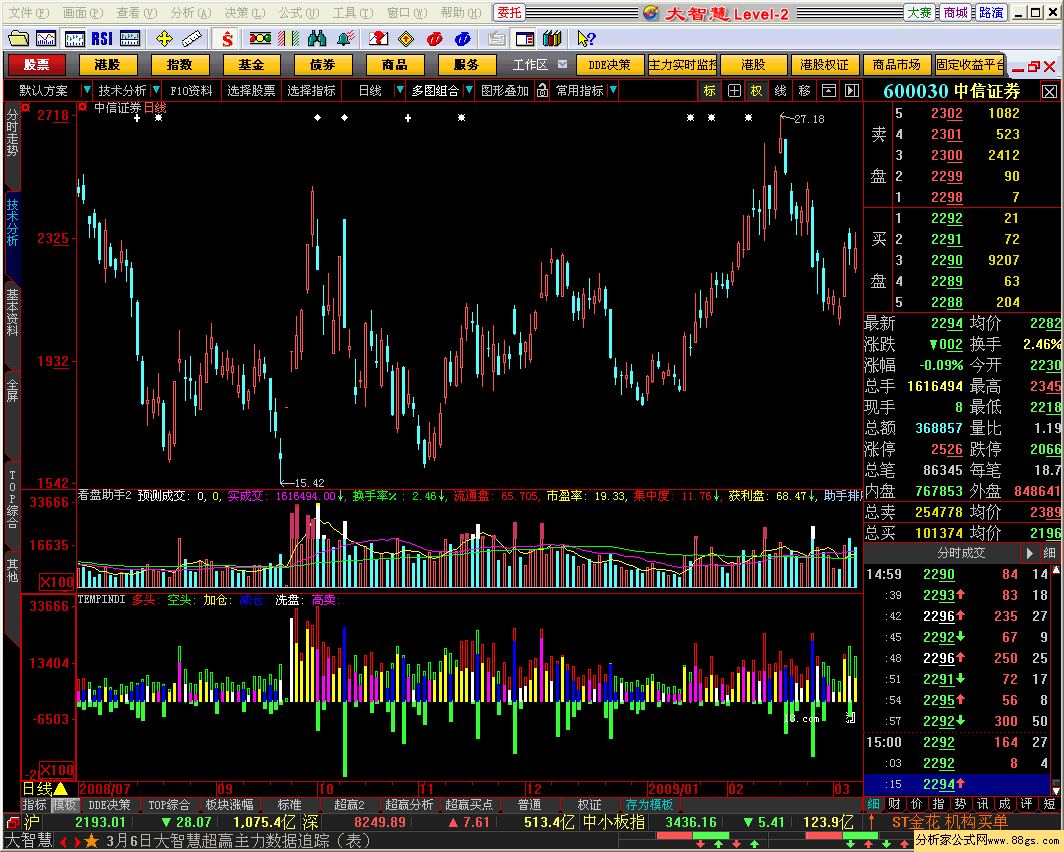Open the 公式(U) menu
Image resolution: width=1064 pixels, height=852 pixels.
pos(299,12)
